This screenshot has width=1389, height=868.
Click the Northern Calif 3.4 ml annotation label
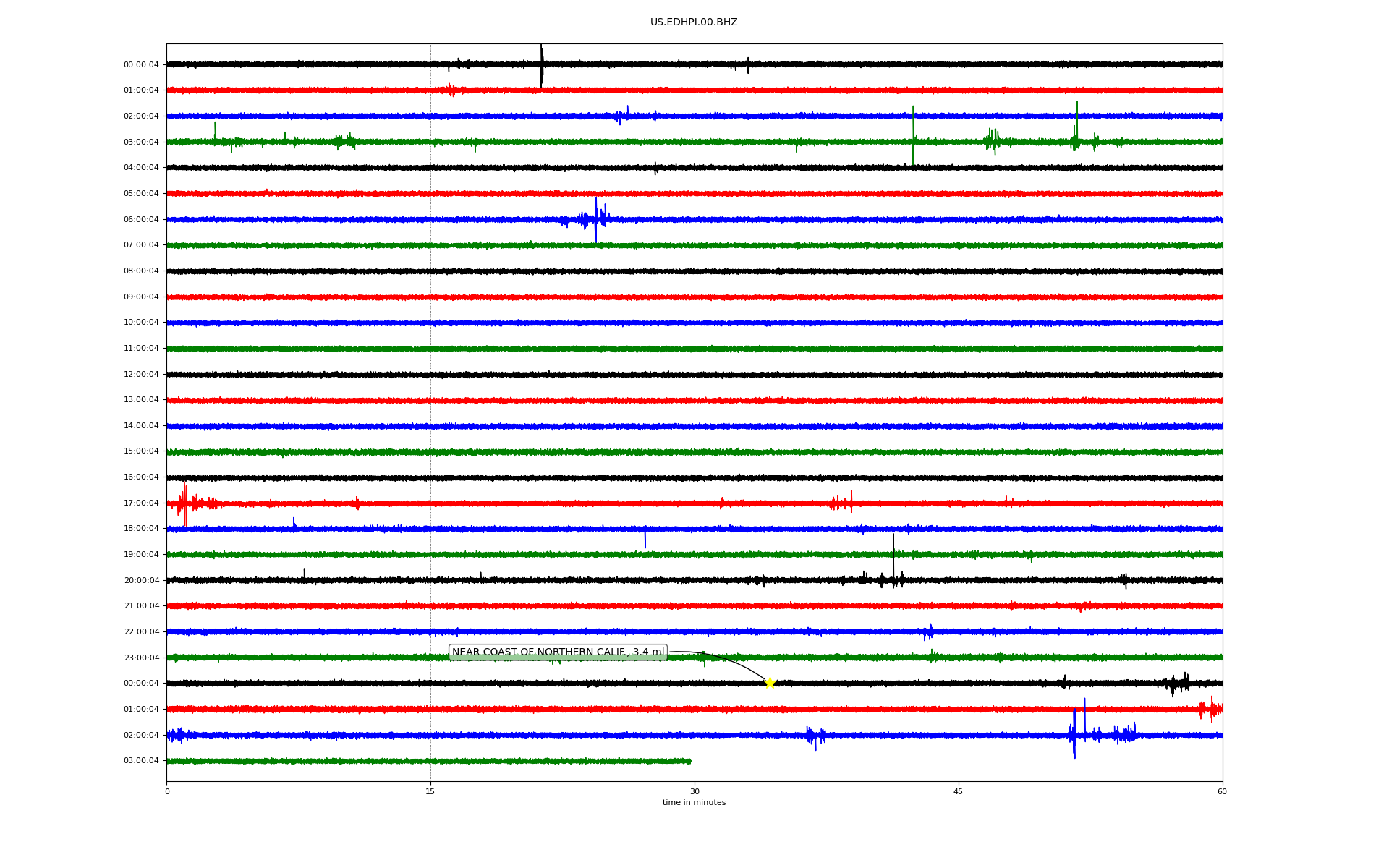(558, 652)
